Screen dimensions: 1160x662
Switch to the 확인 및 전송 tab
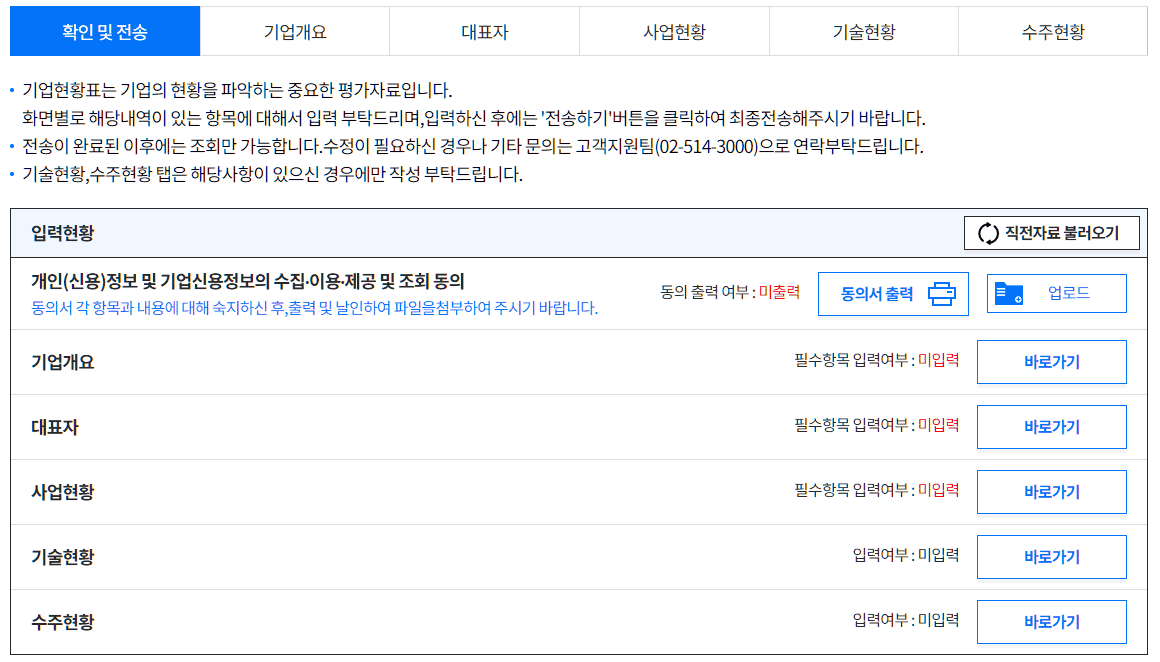point(105,32)
